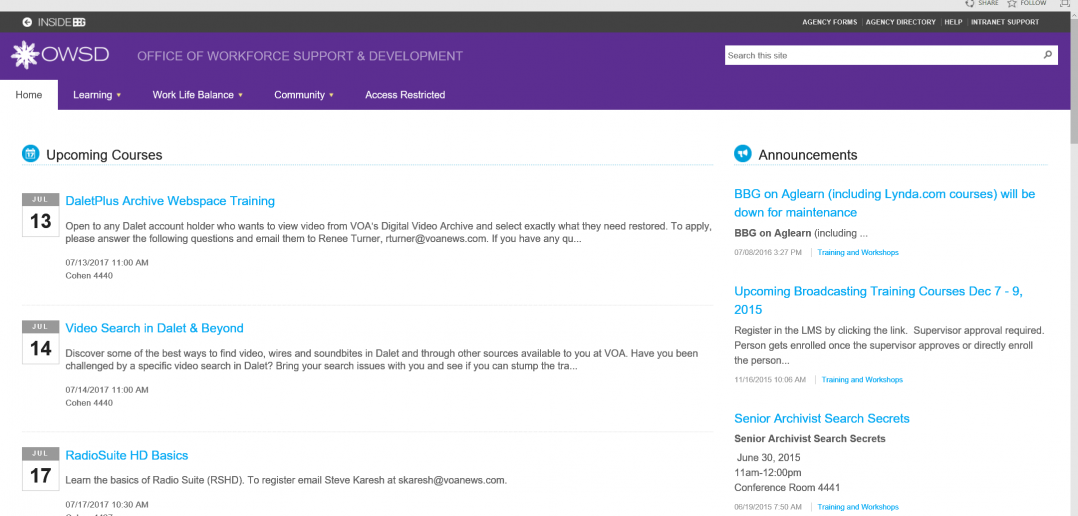Open Senior Archivist Search Secrets announcement
The height and width of the screenshot is (516, 1078).
[821, 418]
